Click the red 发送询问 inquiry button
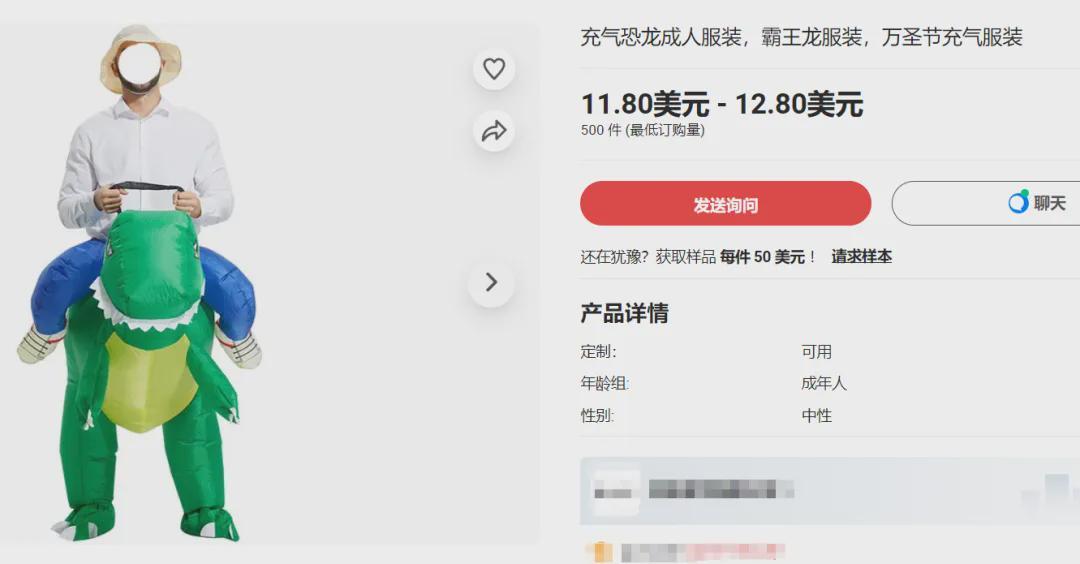This screenshot has height=564, width=1080. click(725, 204)
